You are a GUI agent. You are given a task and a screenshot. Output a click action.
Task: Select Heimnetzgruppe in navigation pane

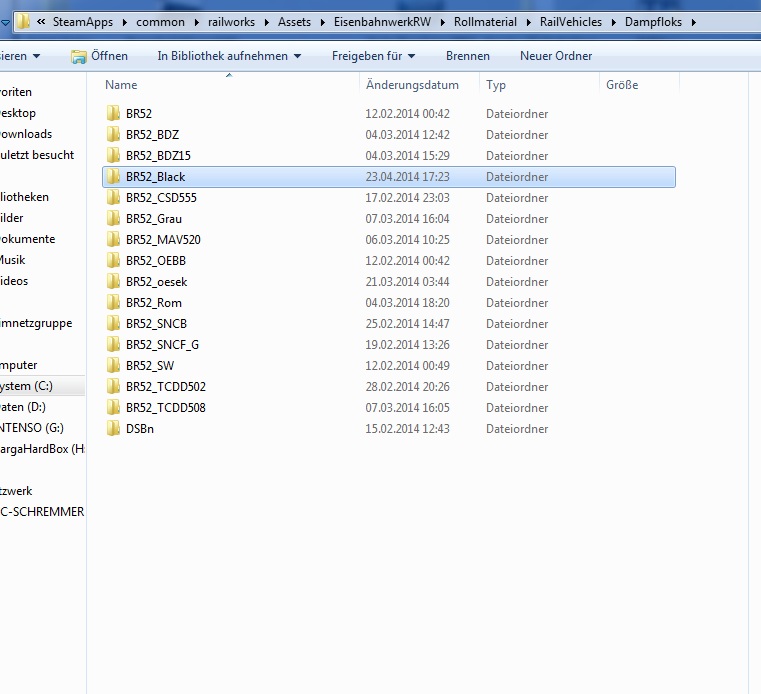click(x=36, y=323)
